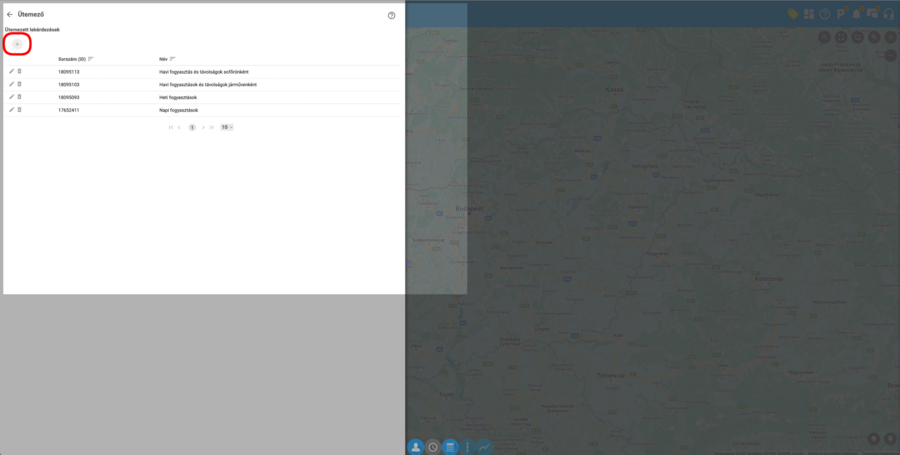Click the add scheduled query plus button

point(17,44)
